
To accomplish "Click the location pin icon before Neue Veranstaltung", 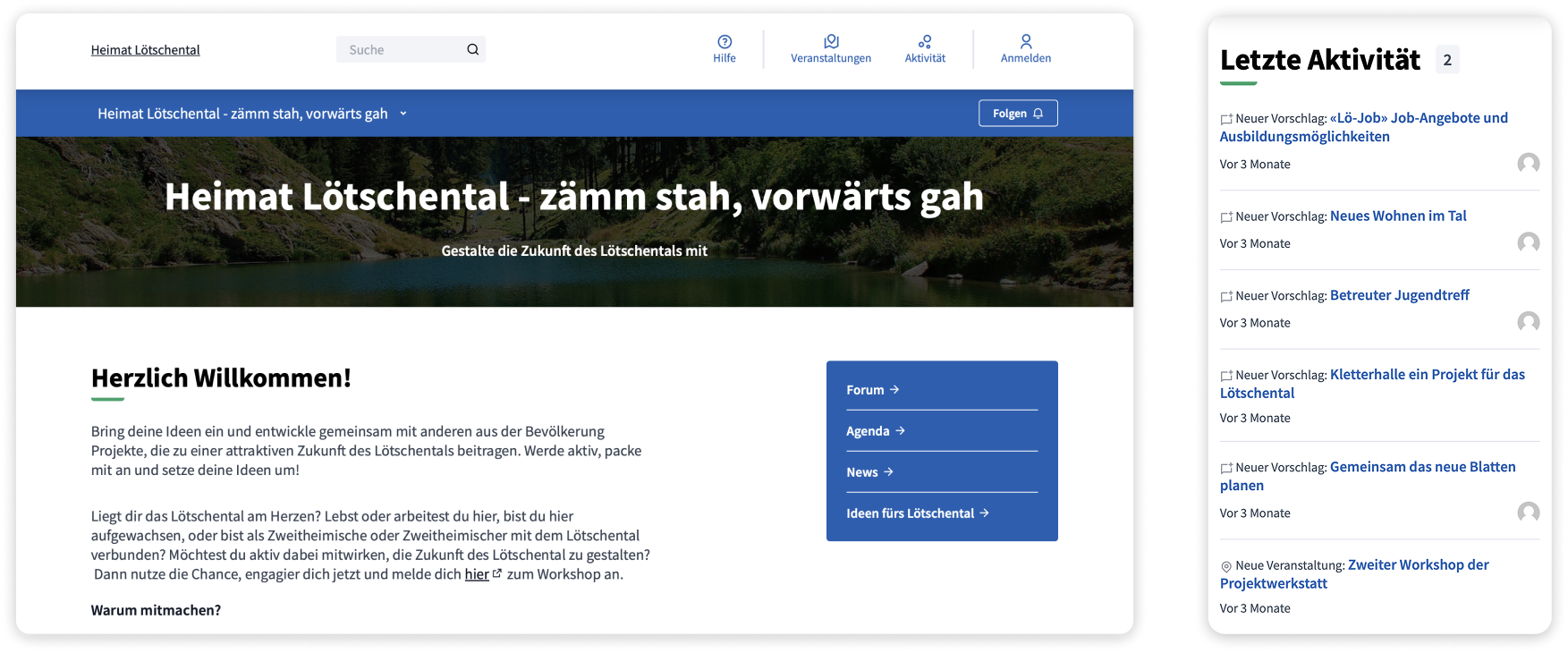I will pyautogui.click(x=1226, y=566).
